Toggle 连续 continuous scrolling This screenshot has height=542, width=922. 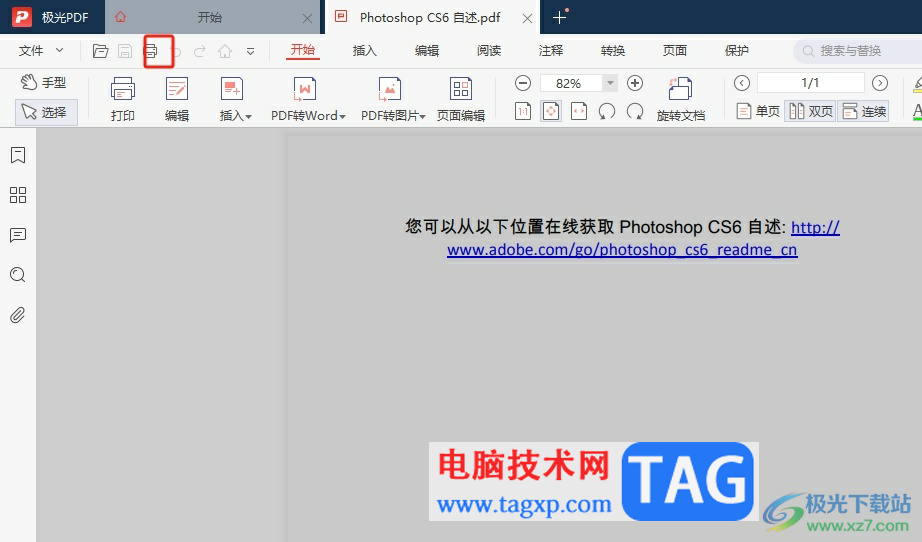pyautogui.click(x=863, y=111)
